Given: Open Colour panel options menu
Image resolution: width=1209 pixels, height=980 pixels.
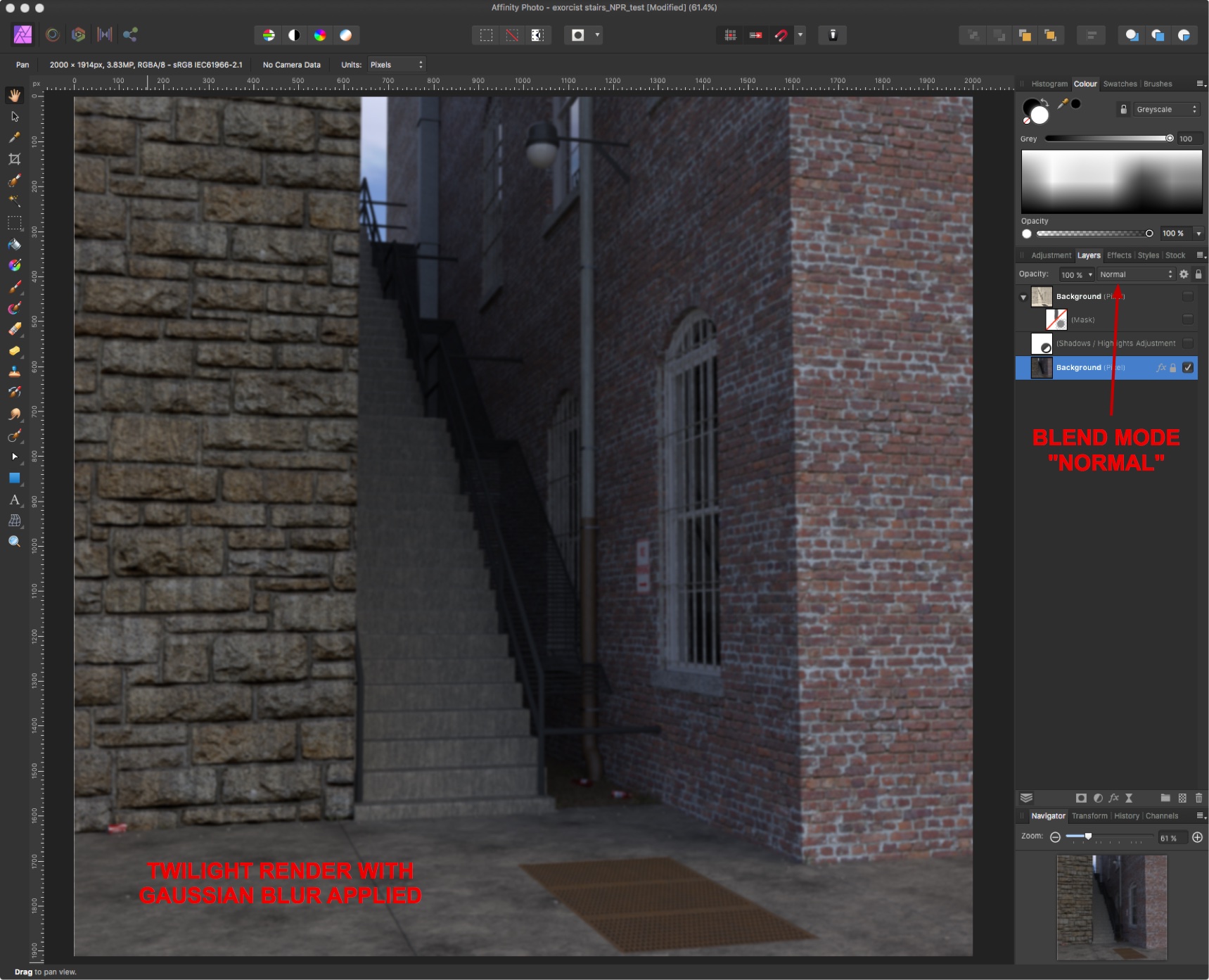Looking at the screenshot, I should [1201, 84].
